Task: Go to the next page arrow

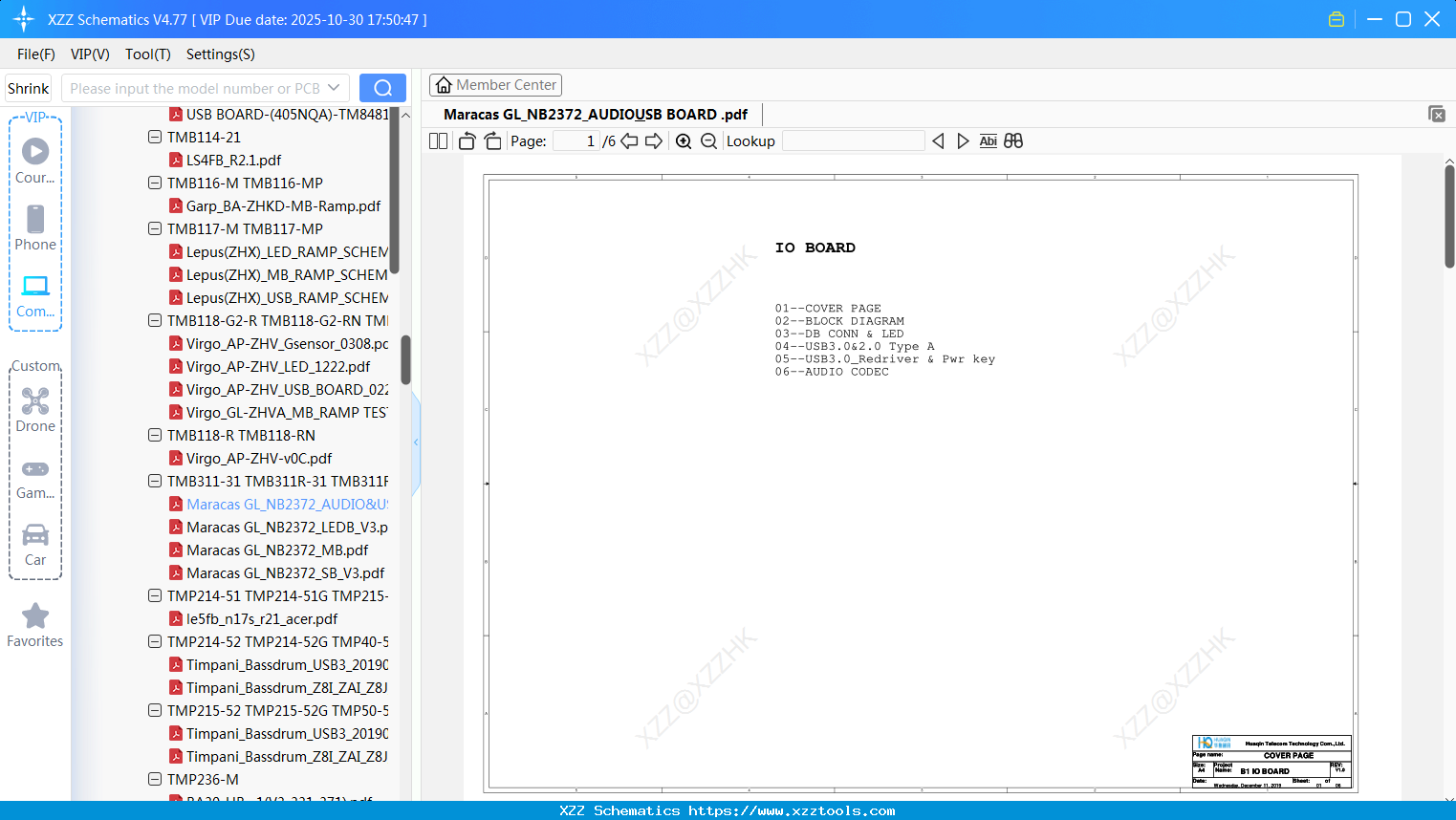Action: (x=654, y=140)
